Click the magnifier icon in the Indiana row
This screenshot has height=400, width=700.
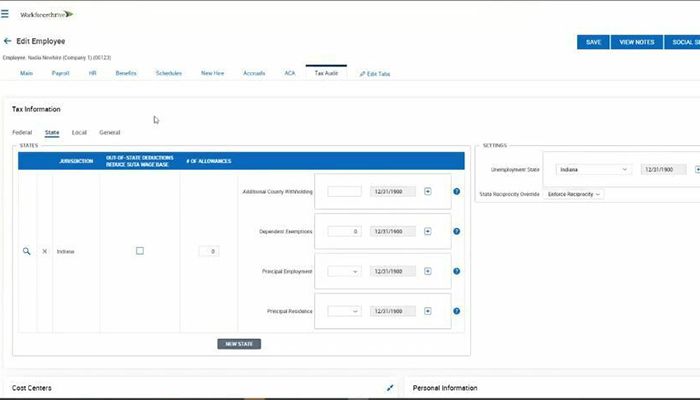pos(26,251)
